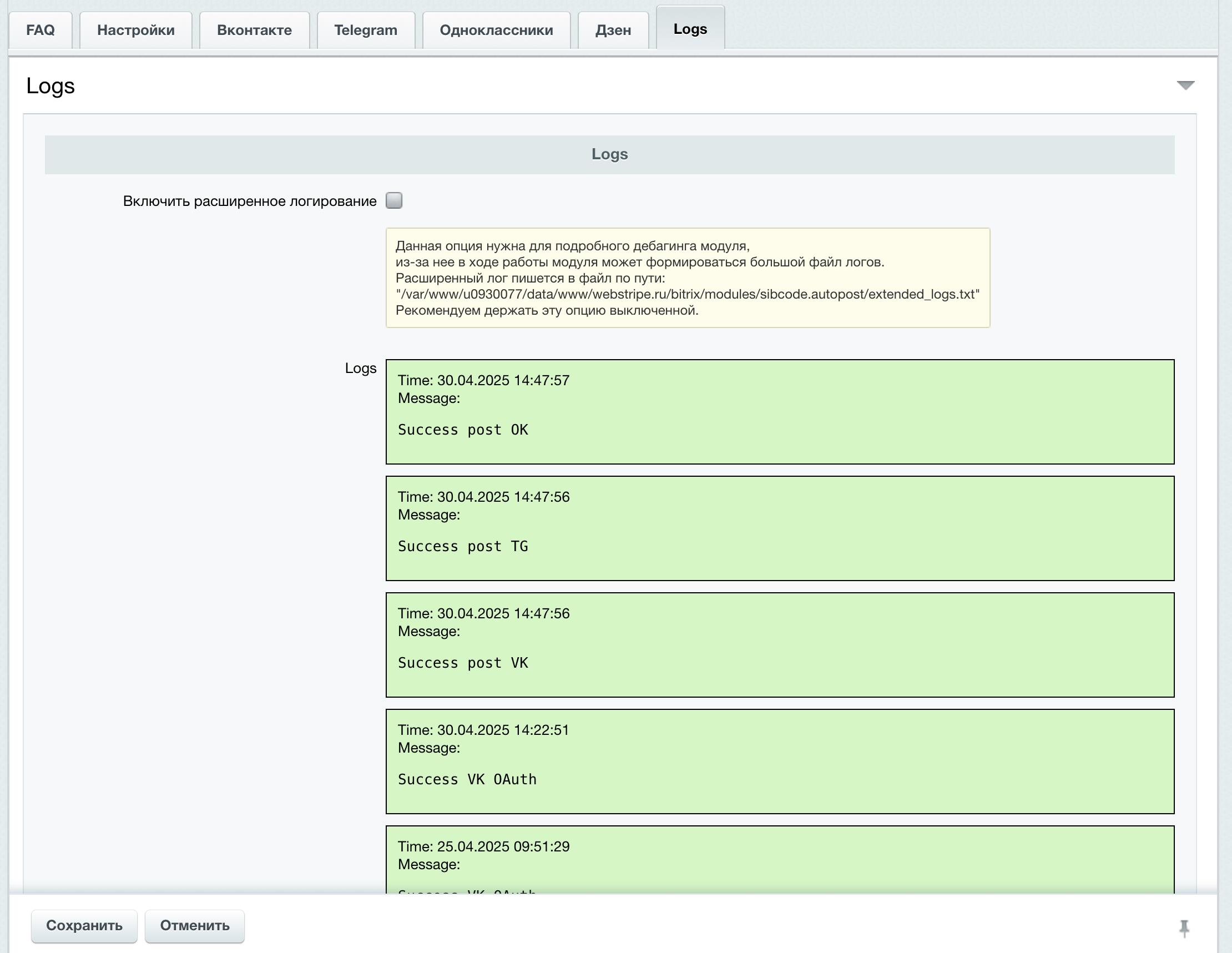This screenshot has width=1232, height=953.
Task: Collapse the Logs section arrow
Action: pos(1185,85)
